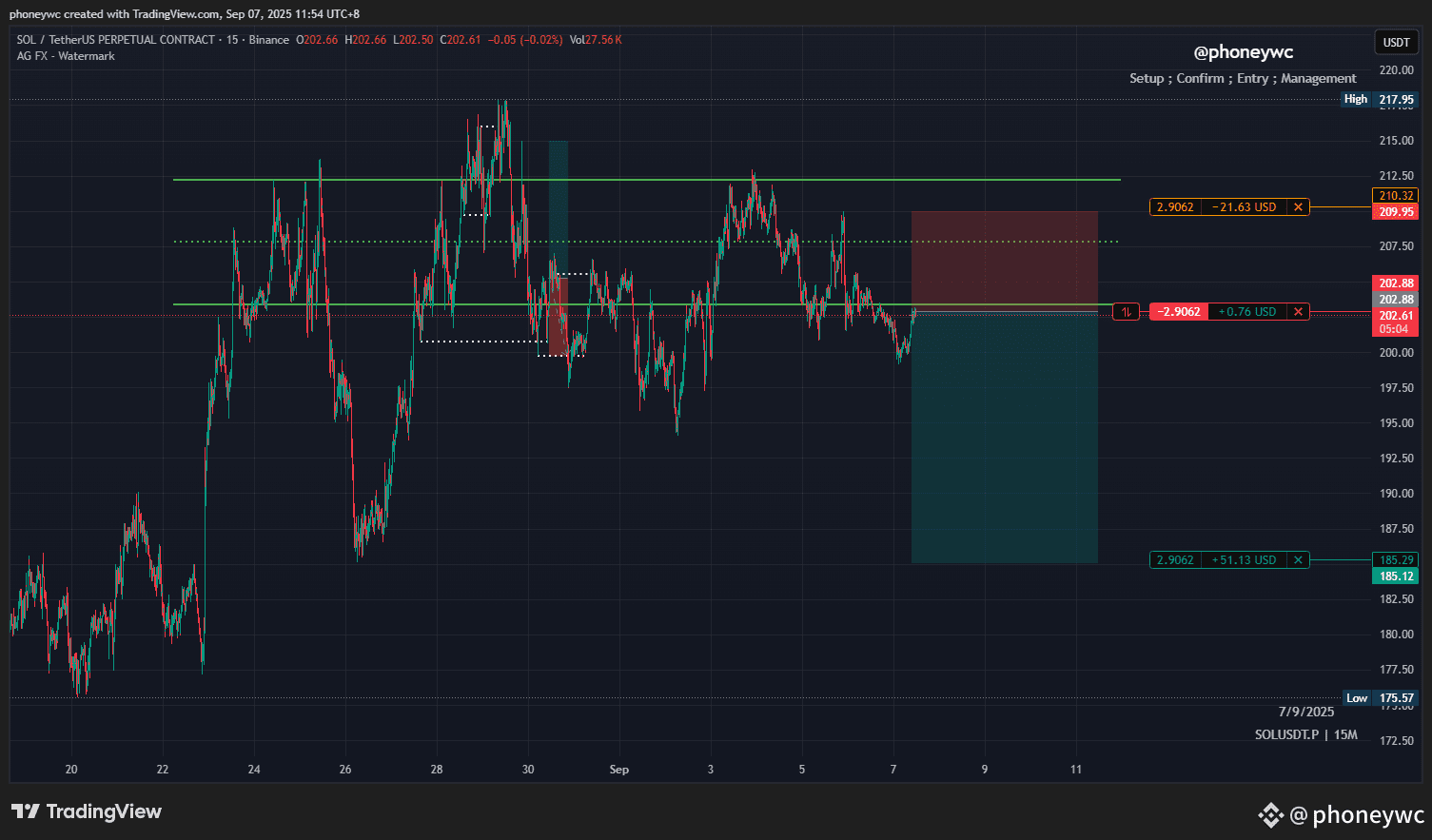Screen dimensions: 1432x840
Task: Click the orange 210.32 price tag
Action: 1396,196
